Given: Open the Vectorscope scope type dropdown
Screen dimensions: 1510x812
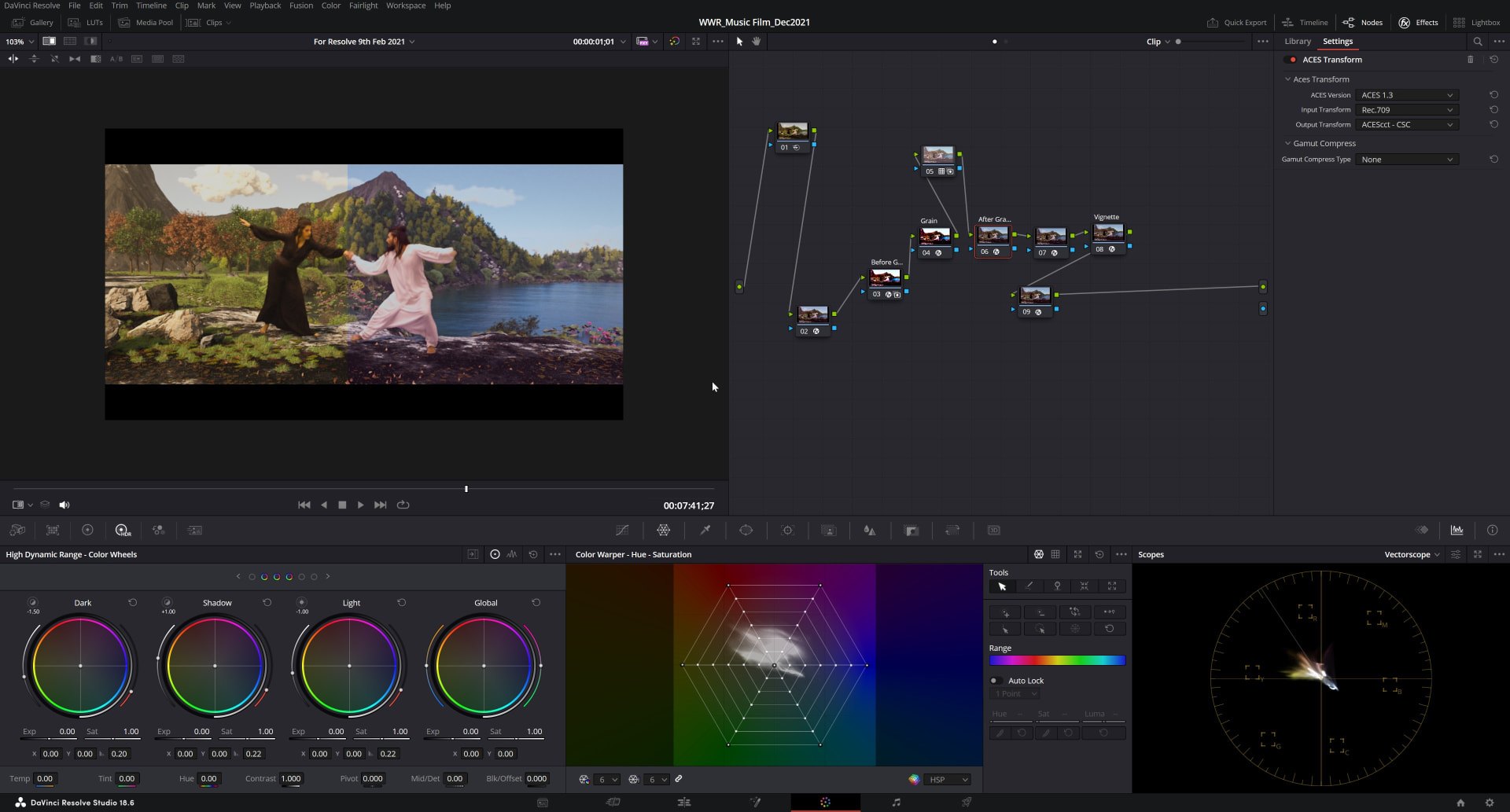Looking at the screenshot, I should [1412, 555].
